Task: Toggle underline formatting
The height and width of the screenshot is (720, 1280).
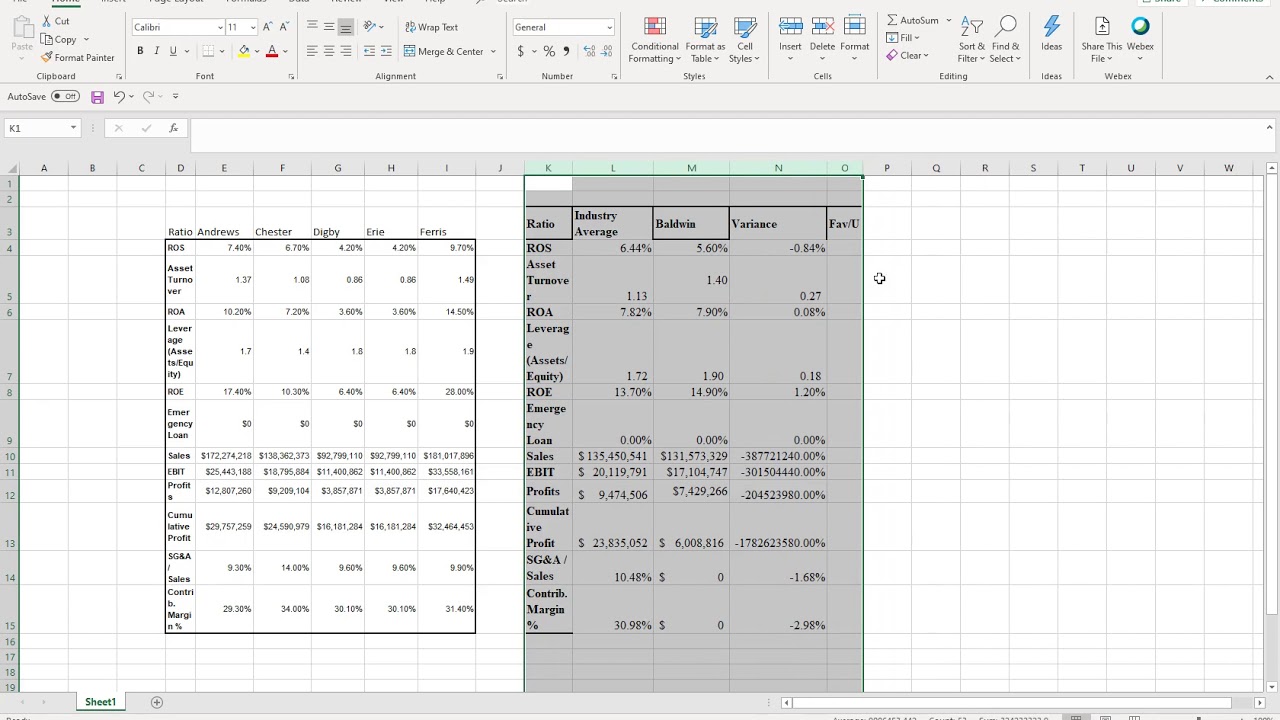Action: click(x=173, y=51)
